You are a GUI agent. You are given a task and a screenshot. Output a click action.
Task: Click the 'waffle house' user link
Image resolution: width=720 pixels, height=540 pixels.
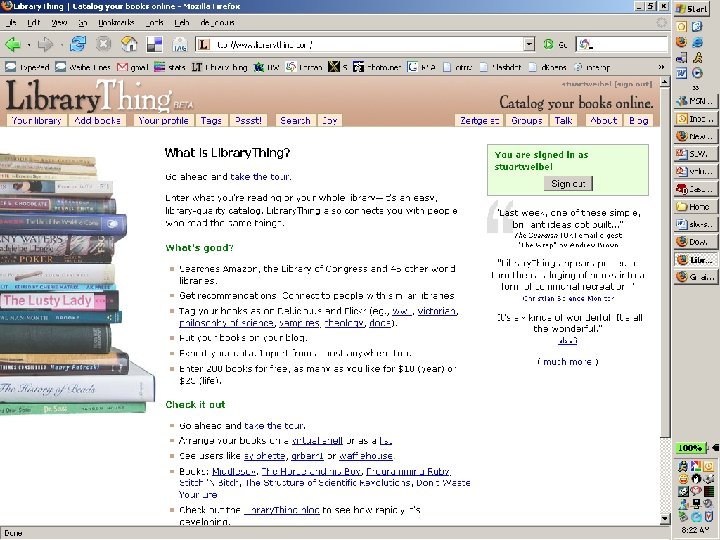tap(366, 456)
